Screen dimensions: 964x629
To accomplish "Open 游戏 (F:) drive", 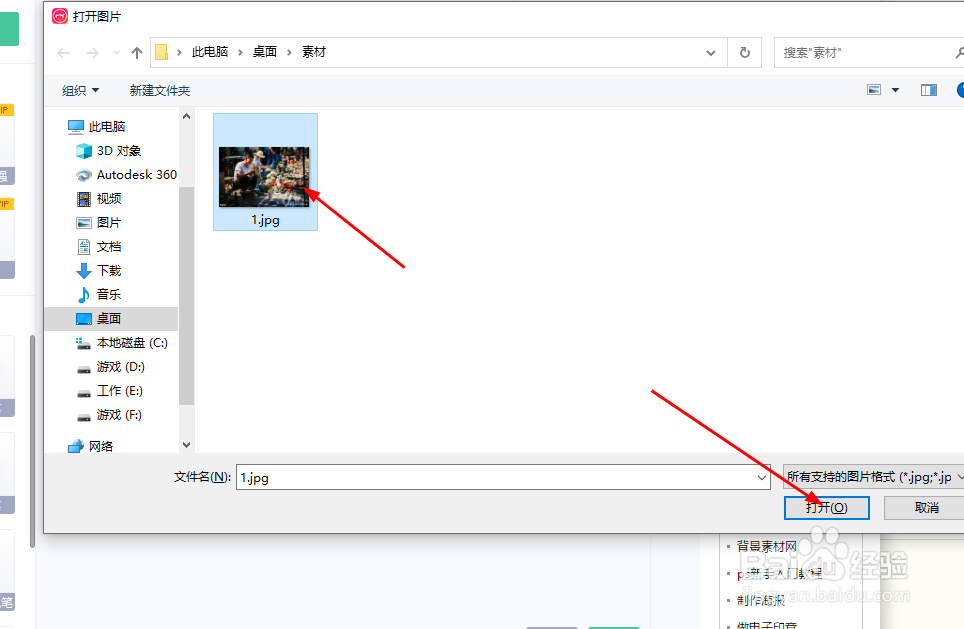I will (109, 415).
